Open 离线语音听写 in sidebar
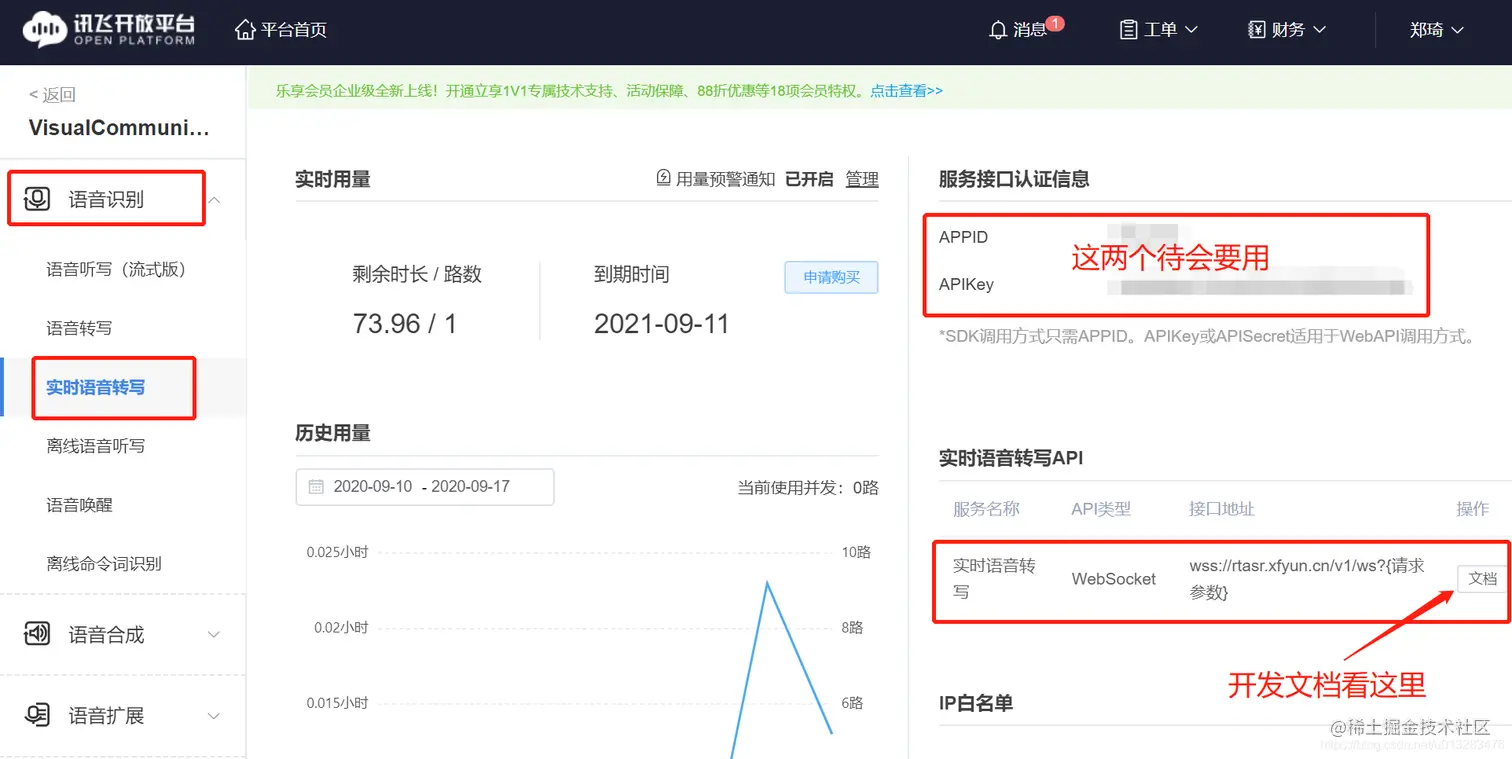 [96, 446]
